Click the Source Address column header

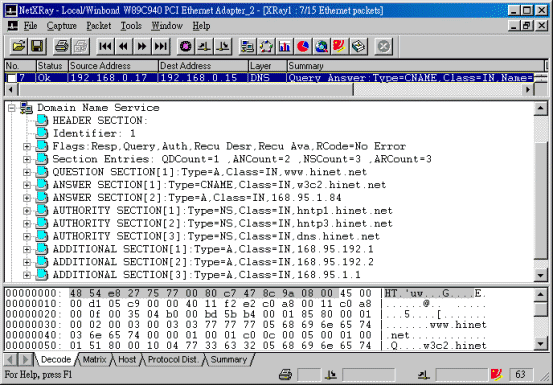point(113,66)
